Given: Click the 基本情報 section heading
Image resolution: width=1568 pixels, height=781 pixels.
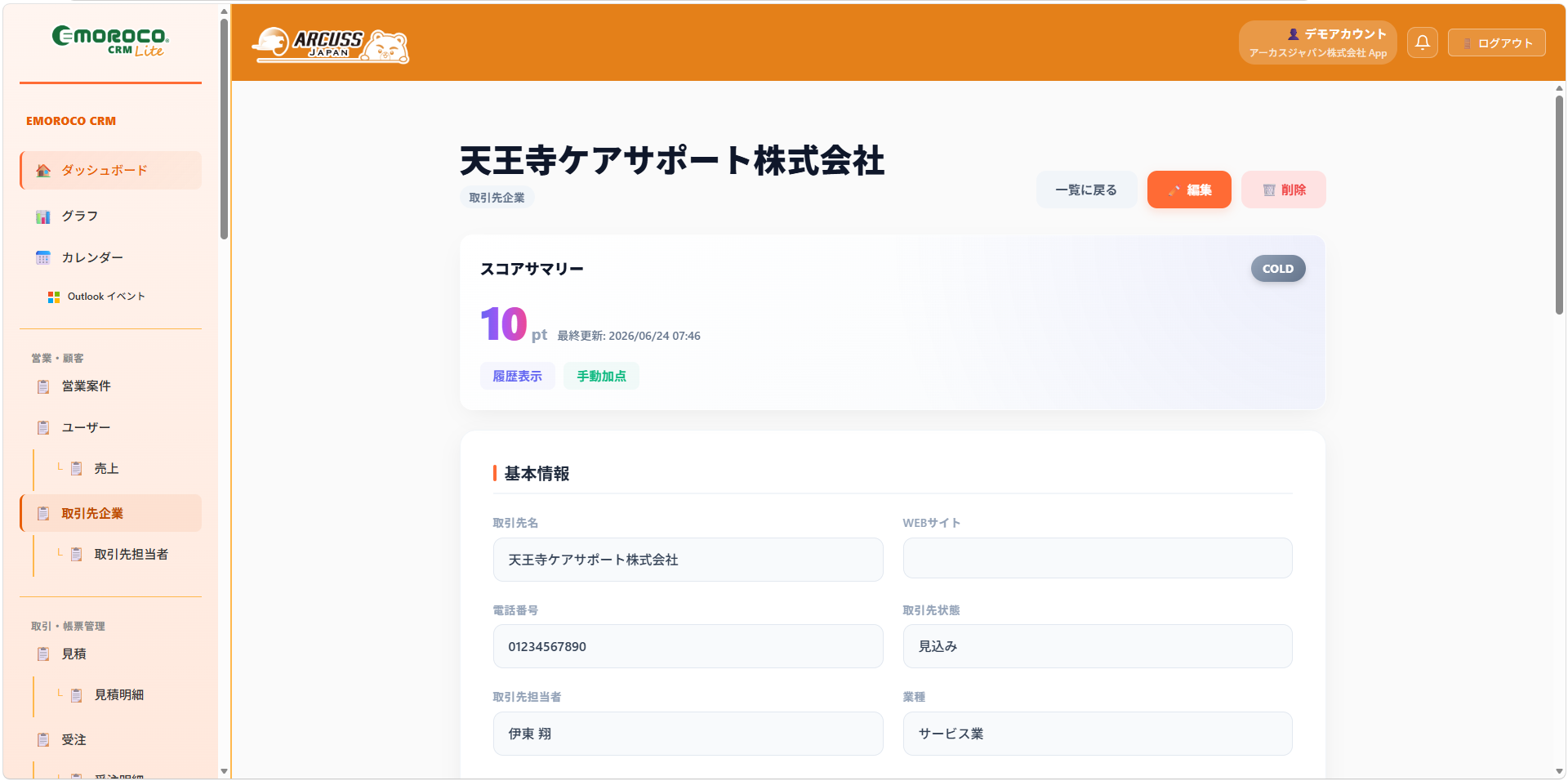Looking at the screenshot, I should coord(537,474).
